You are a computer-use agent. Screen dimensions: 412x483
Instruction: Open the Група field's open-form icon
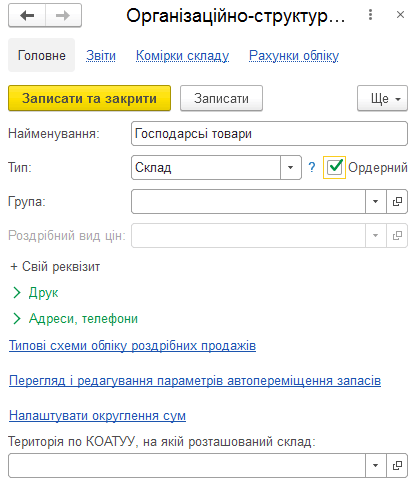coord(397,201)
